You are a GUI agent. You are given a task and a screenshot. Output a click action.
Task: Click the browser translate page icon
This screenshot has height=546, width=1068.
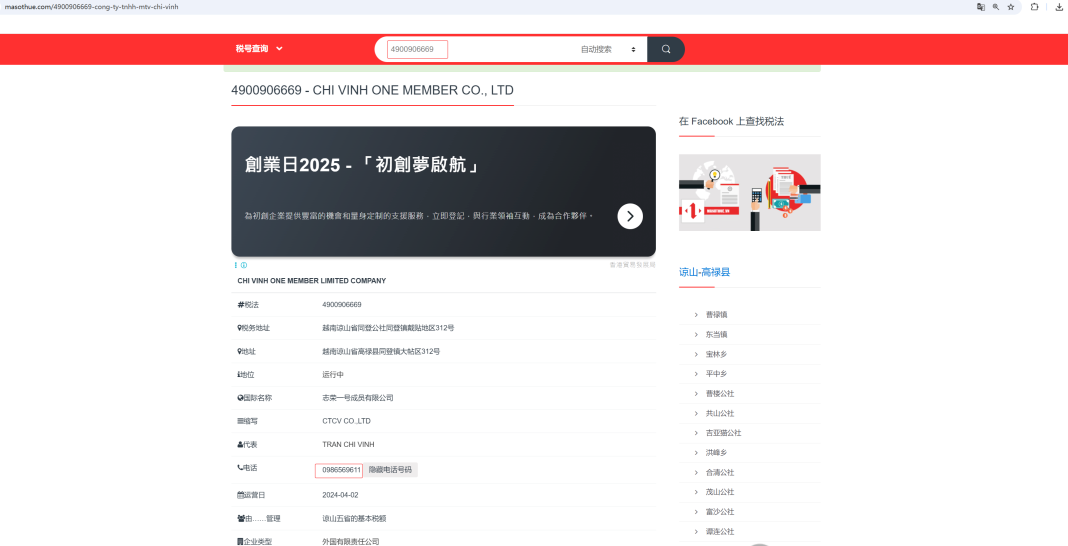(x=980, y=7)
